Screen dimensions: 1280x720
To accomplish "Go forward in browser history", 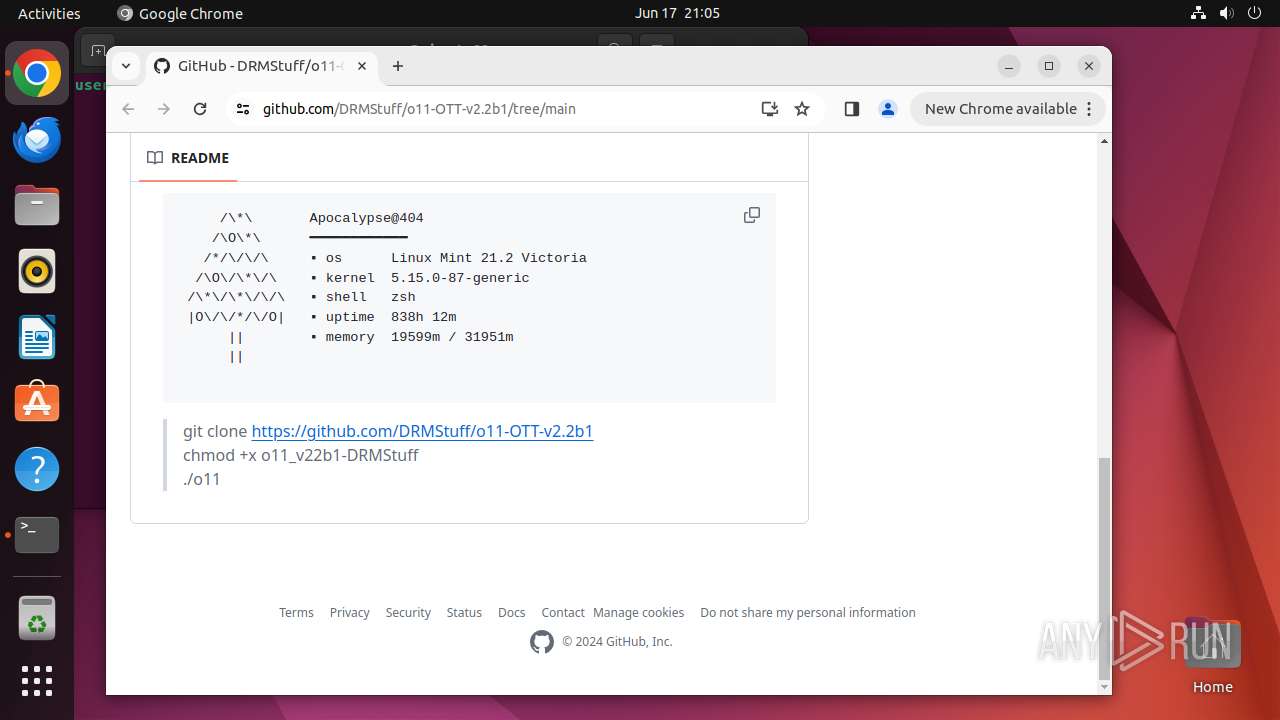I will tap(164, 109).
